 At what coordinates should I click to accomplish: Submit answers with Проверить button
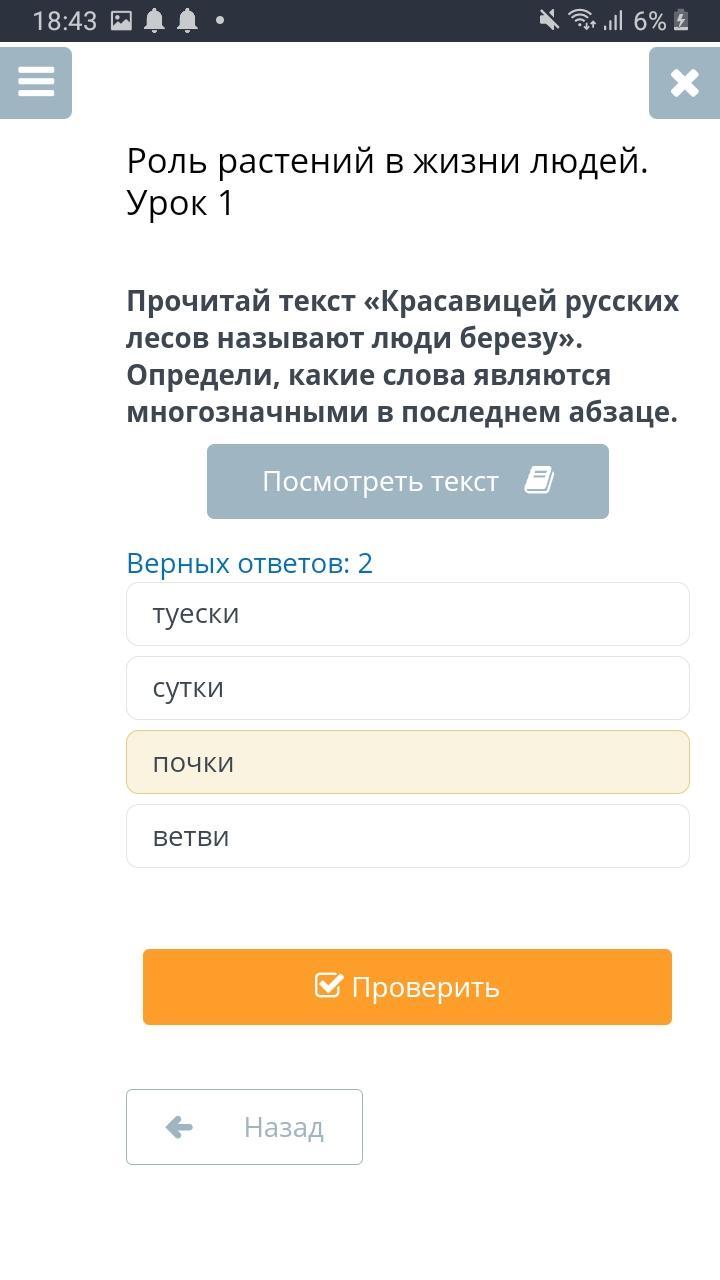tap(407, 987)
